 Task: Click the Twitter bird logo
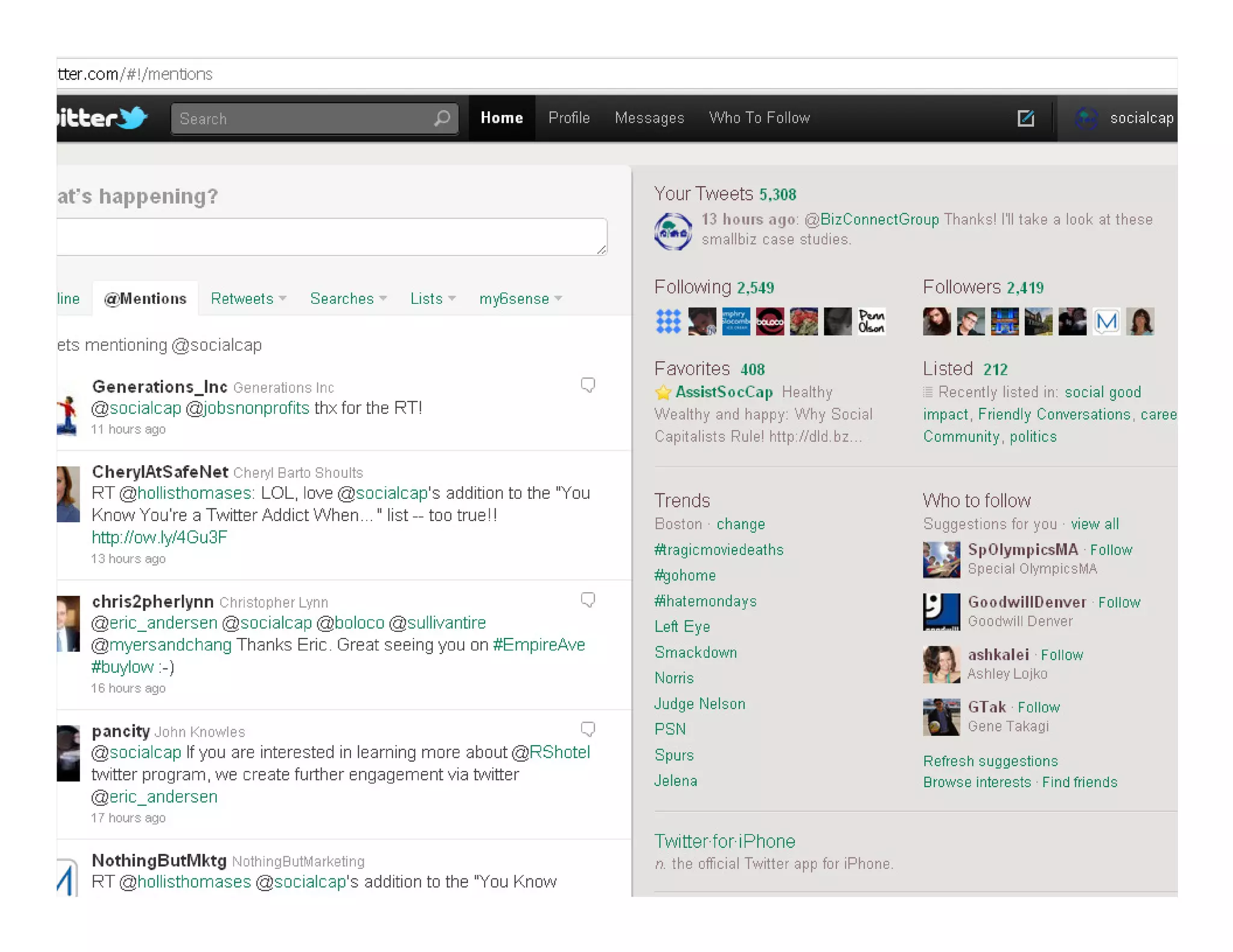pyautogui.click(x=131, y=117)
